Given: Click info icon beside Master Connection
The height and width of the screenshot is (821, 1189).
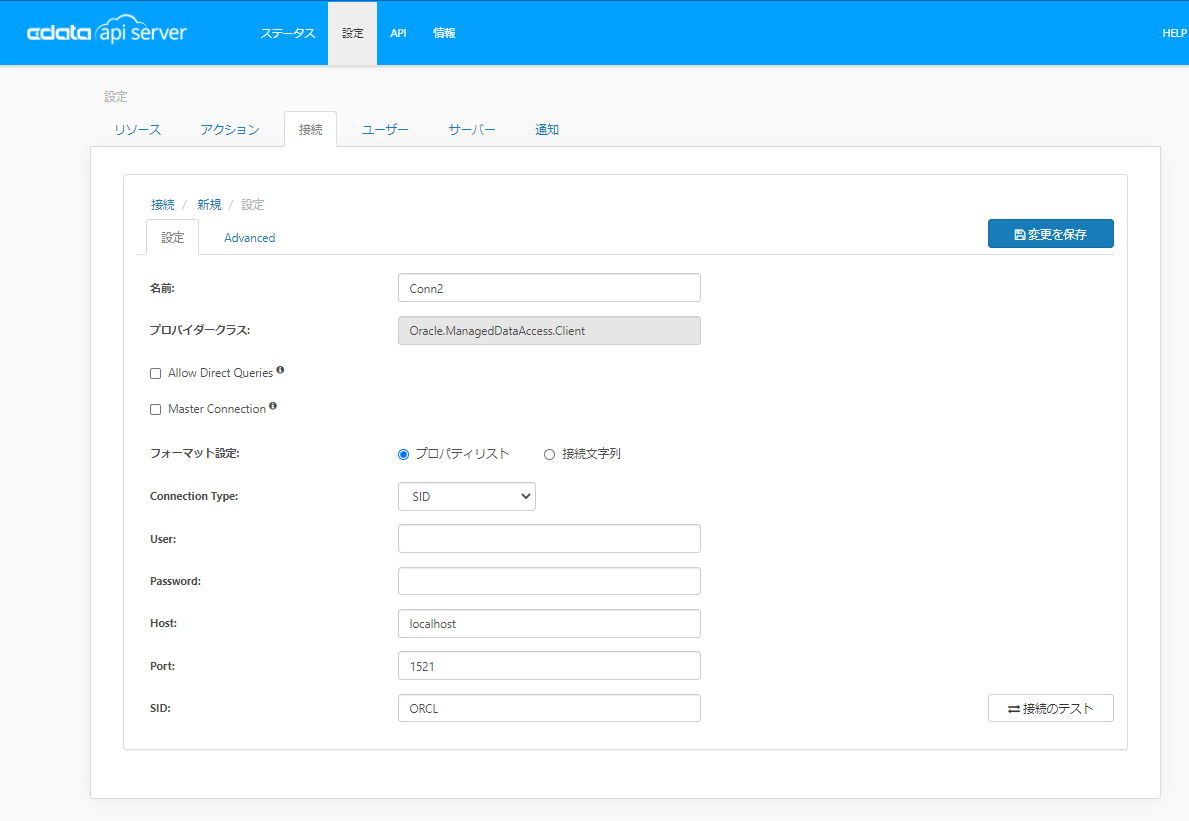Looking at the screenshot, I should pyautogui.click(x=273, y=407).
